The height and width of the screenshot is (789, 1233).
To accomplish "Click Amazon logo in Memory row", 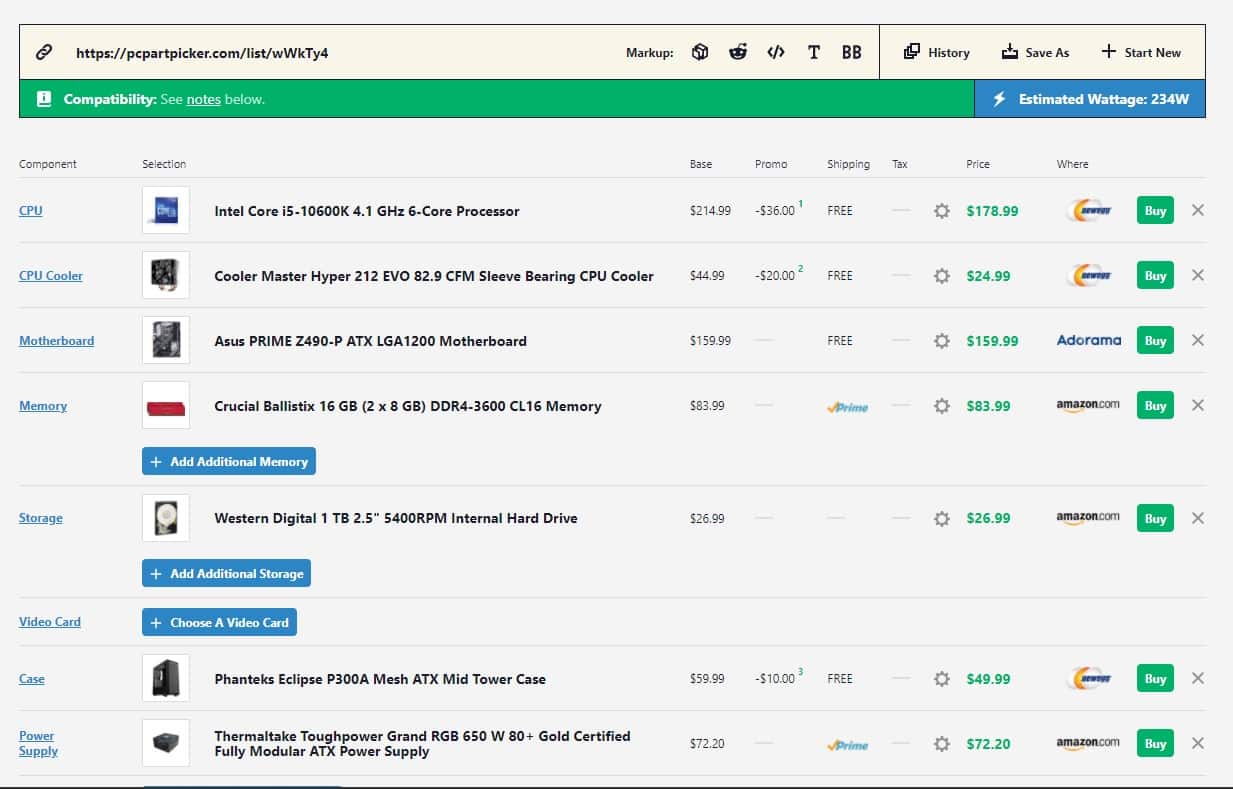I will pyautogui.click(x=1088, y=405).
